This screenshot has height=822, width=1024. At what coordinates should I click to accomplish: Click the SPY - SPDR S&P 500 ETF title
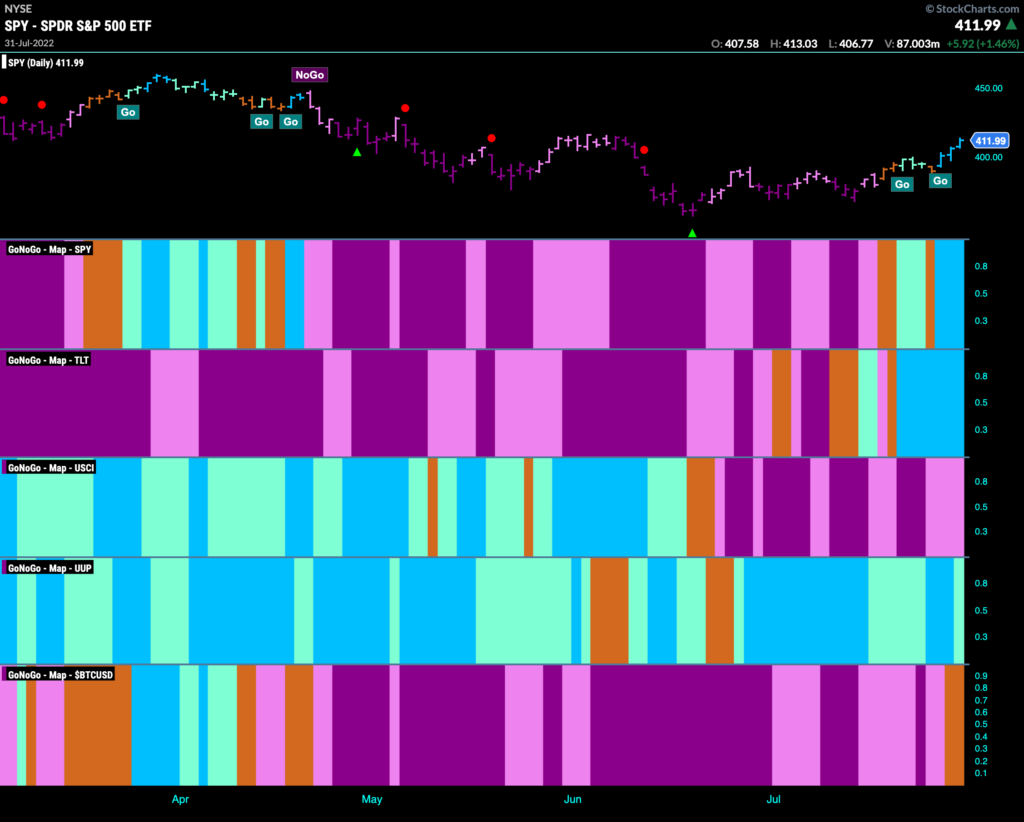point(78,26)
